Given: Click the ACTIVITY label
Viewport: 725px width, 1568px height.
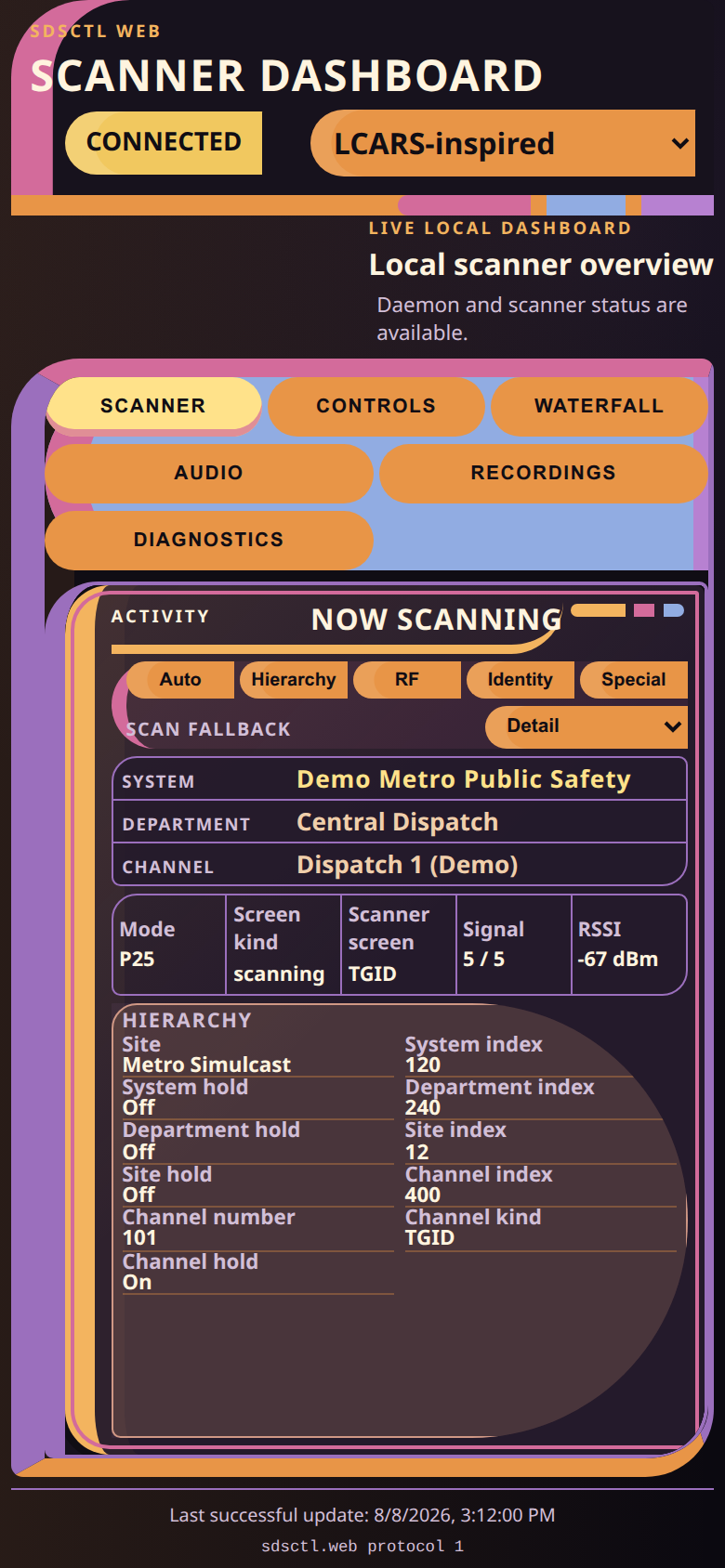Looking at the screenshot, I should pyautogui.click(x=160, y=616).
